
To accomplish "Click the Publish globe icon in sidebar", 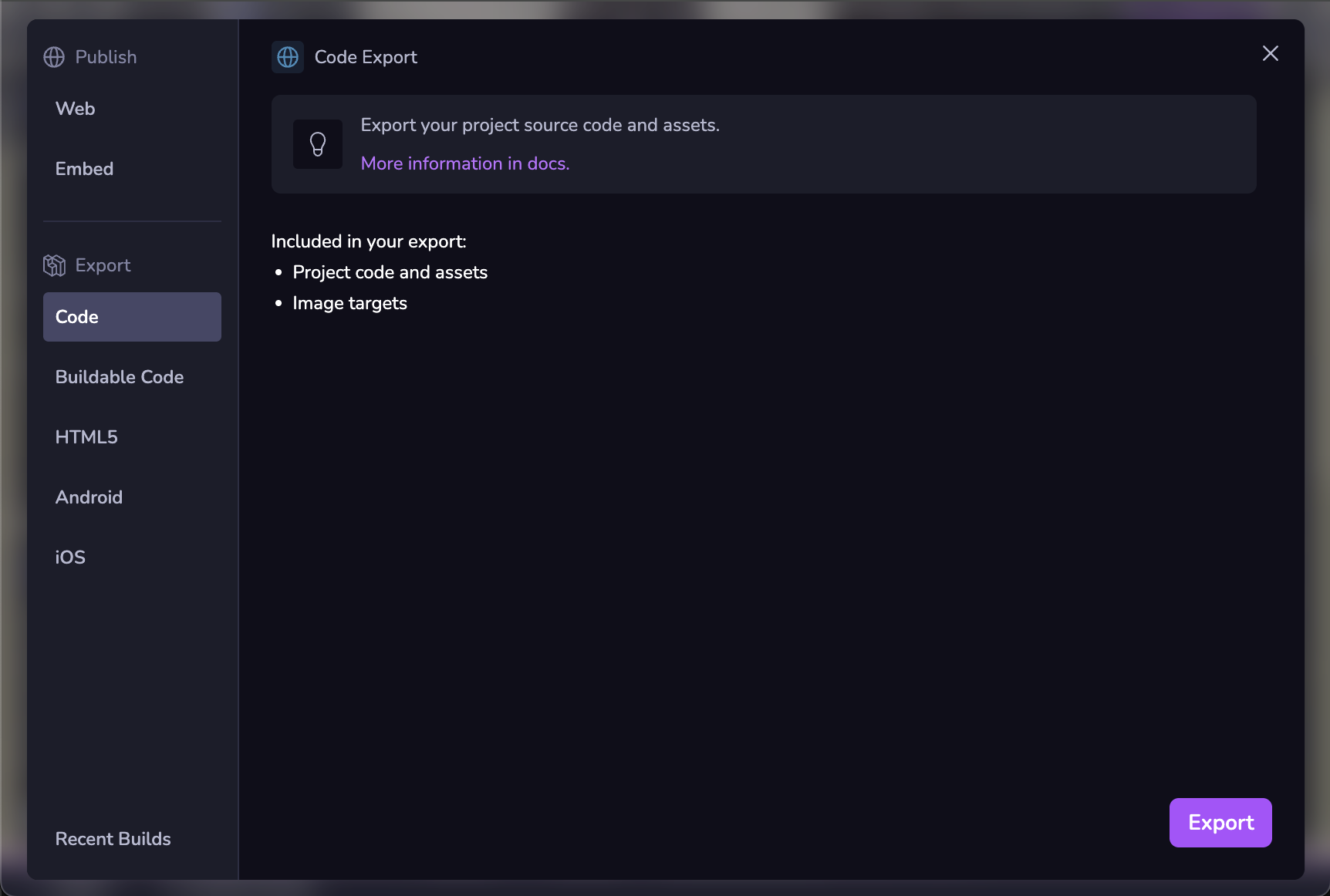I will 54,57.
